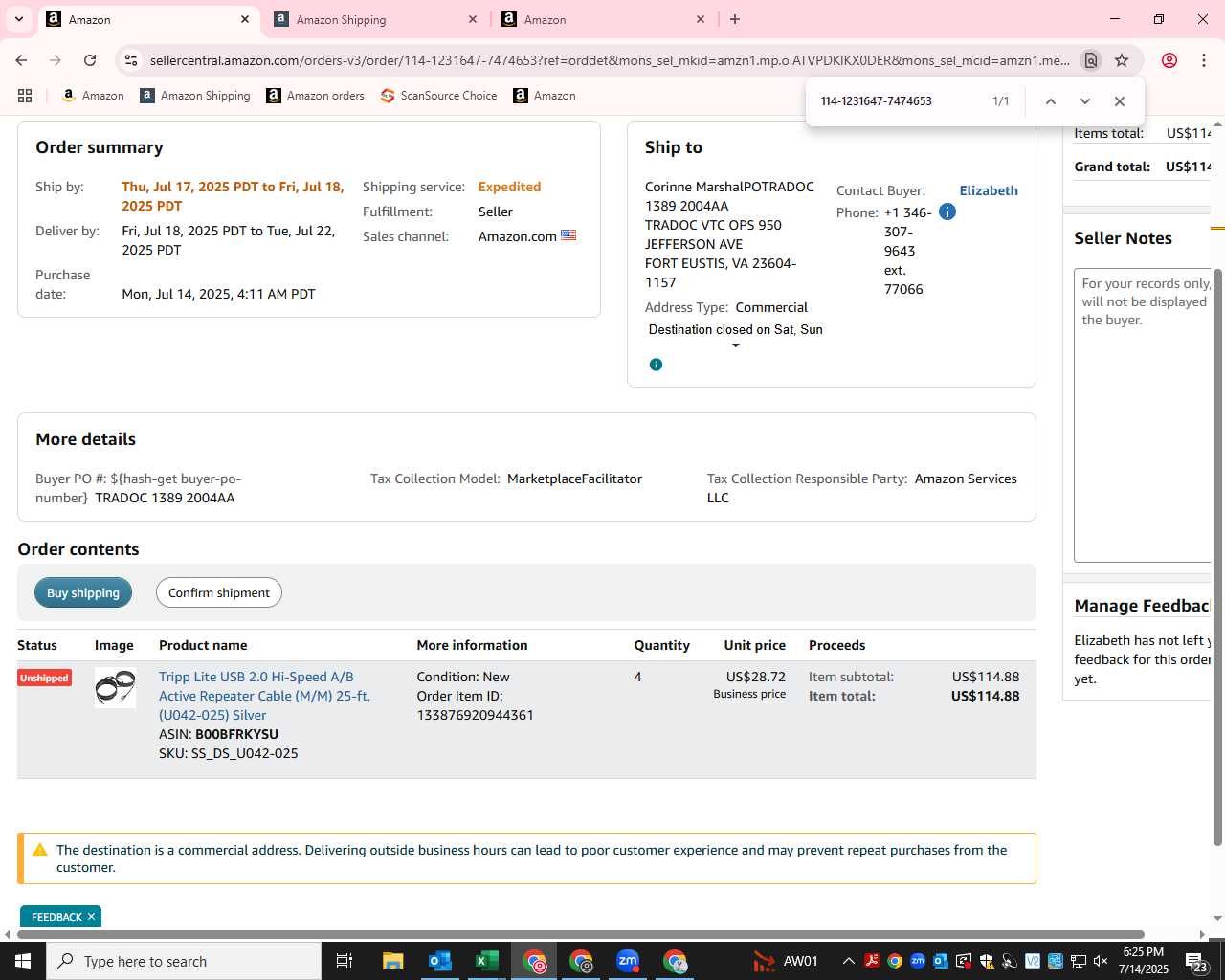
Task: Click the Confirm shipment button
Action: coord(219,592)
